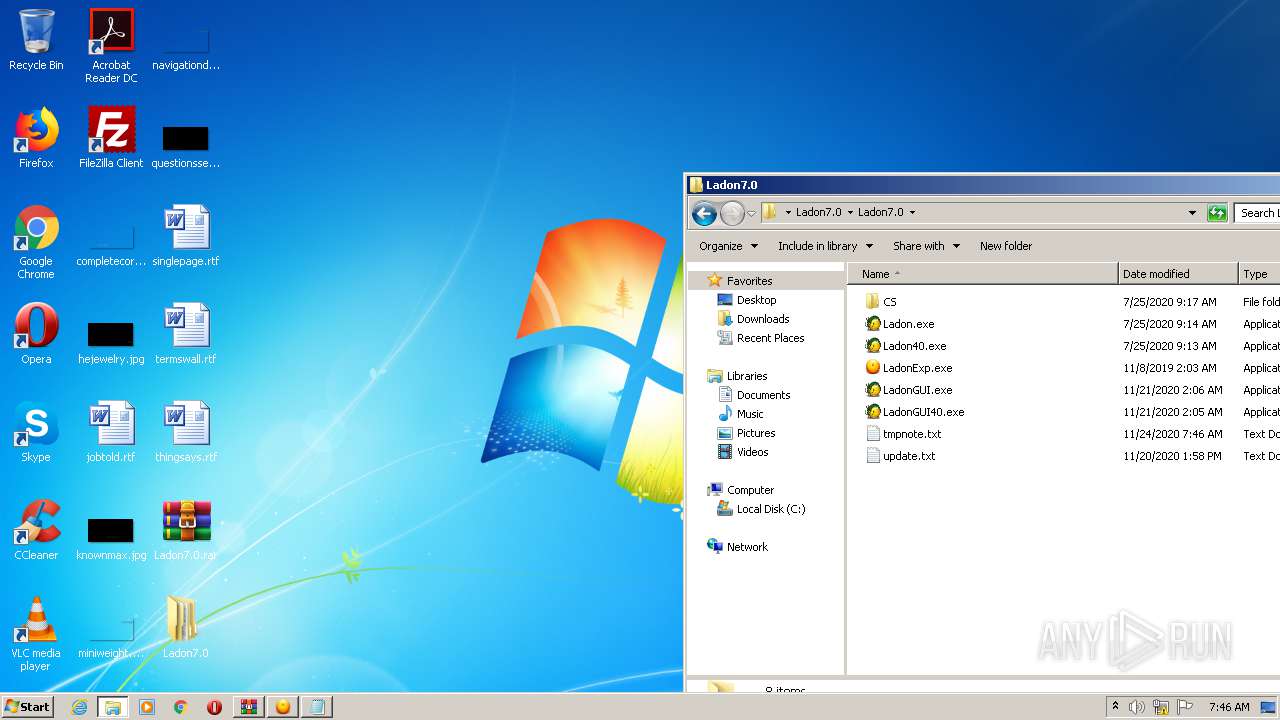Click the volume speaker tray icon
The width and height of the screenshot is (1280, 720).
coord(1137,707)
